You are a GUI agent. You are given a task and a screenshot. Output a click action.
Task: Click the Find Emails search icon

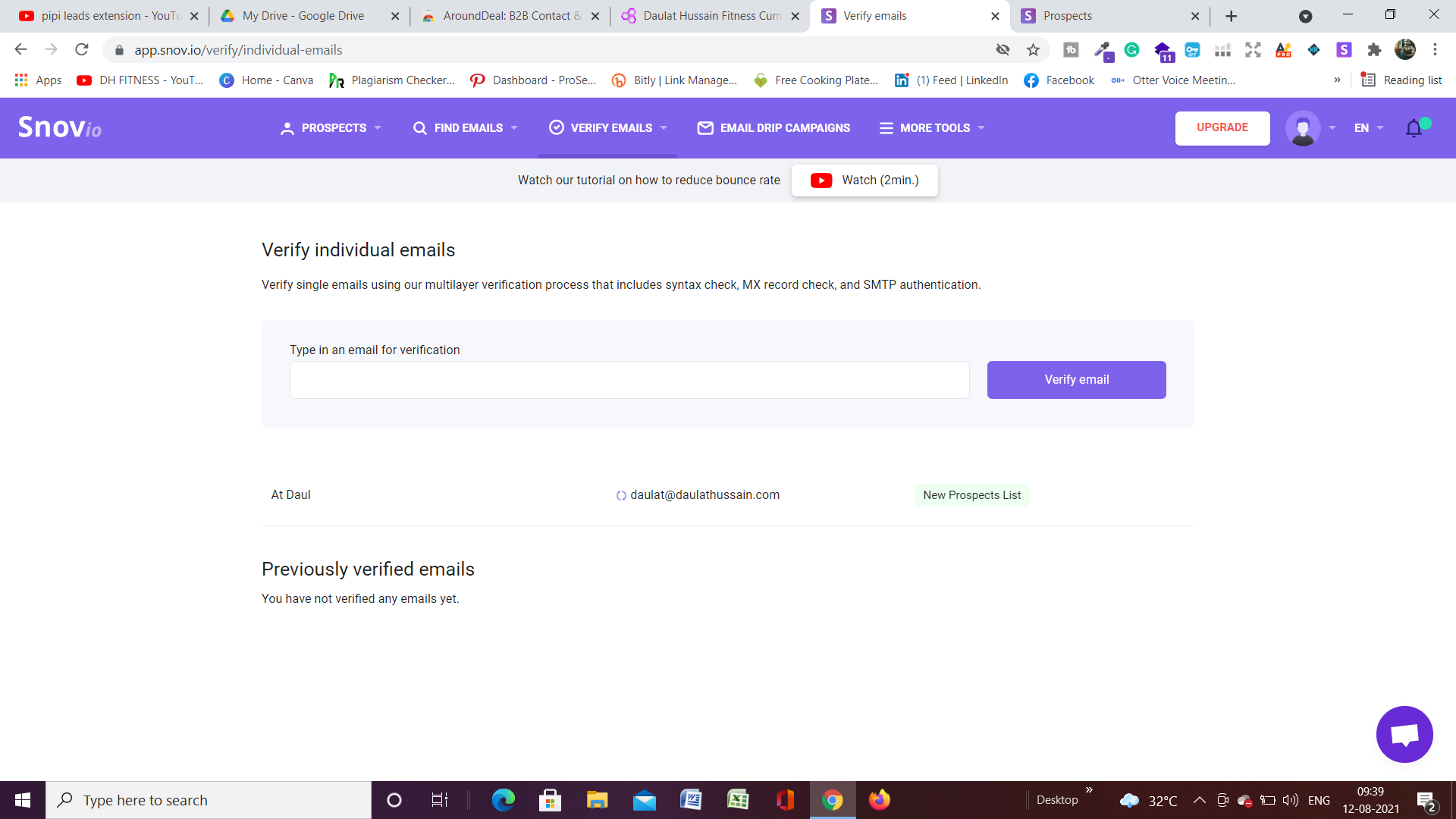click(420, 128)
